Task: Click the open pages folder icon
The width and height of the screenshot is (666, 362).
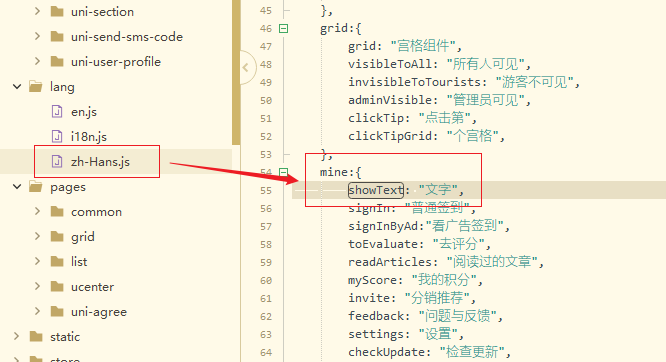Action: [36, 187]
